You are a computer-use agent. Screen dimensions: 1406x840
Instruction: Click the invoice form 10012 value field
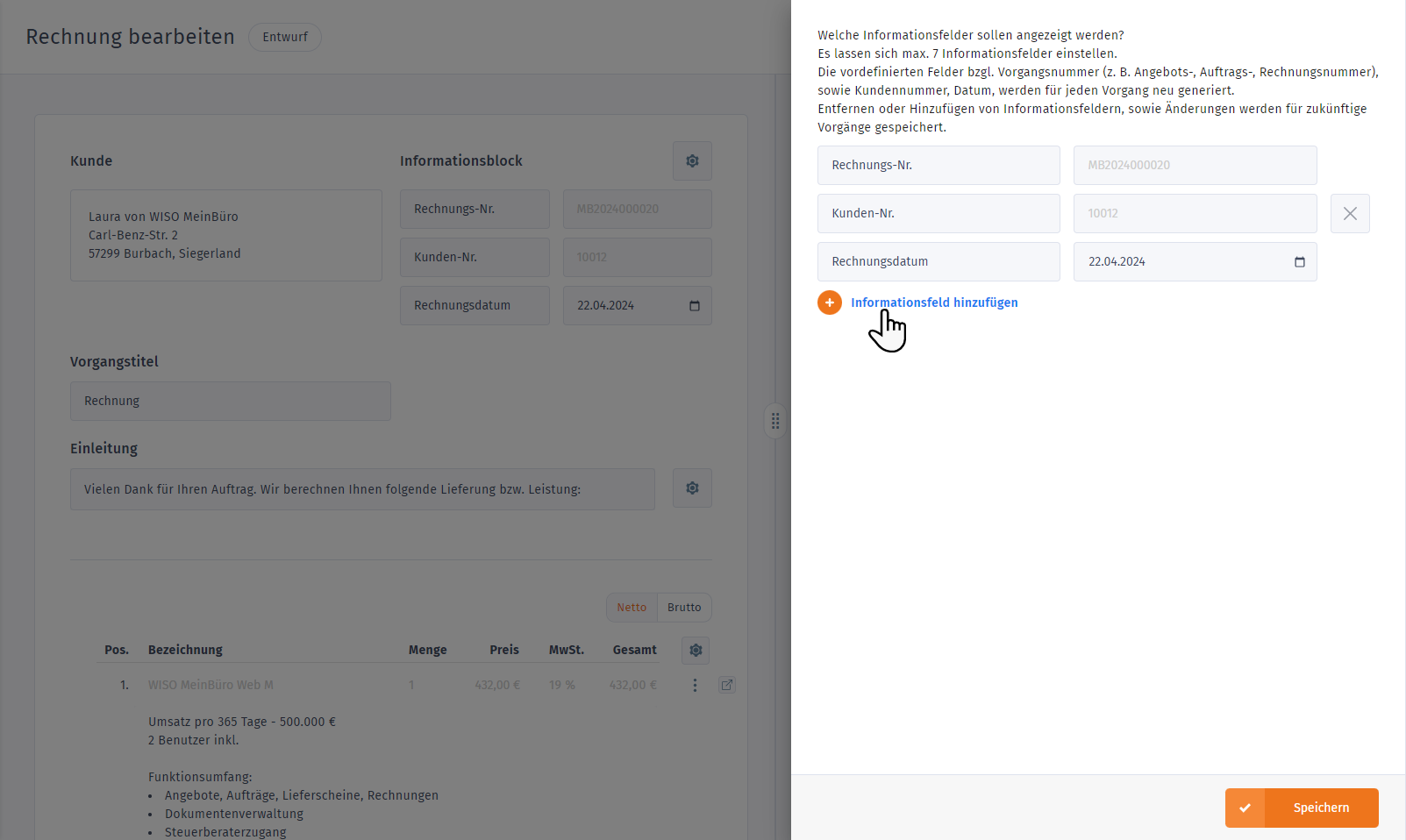tap(637, 257)
